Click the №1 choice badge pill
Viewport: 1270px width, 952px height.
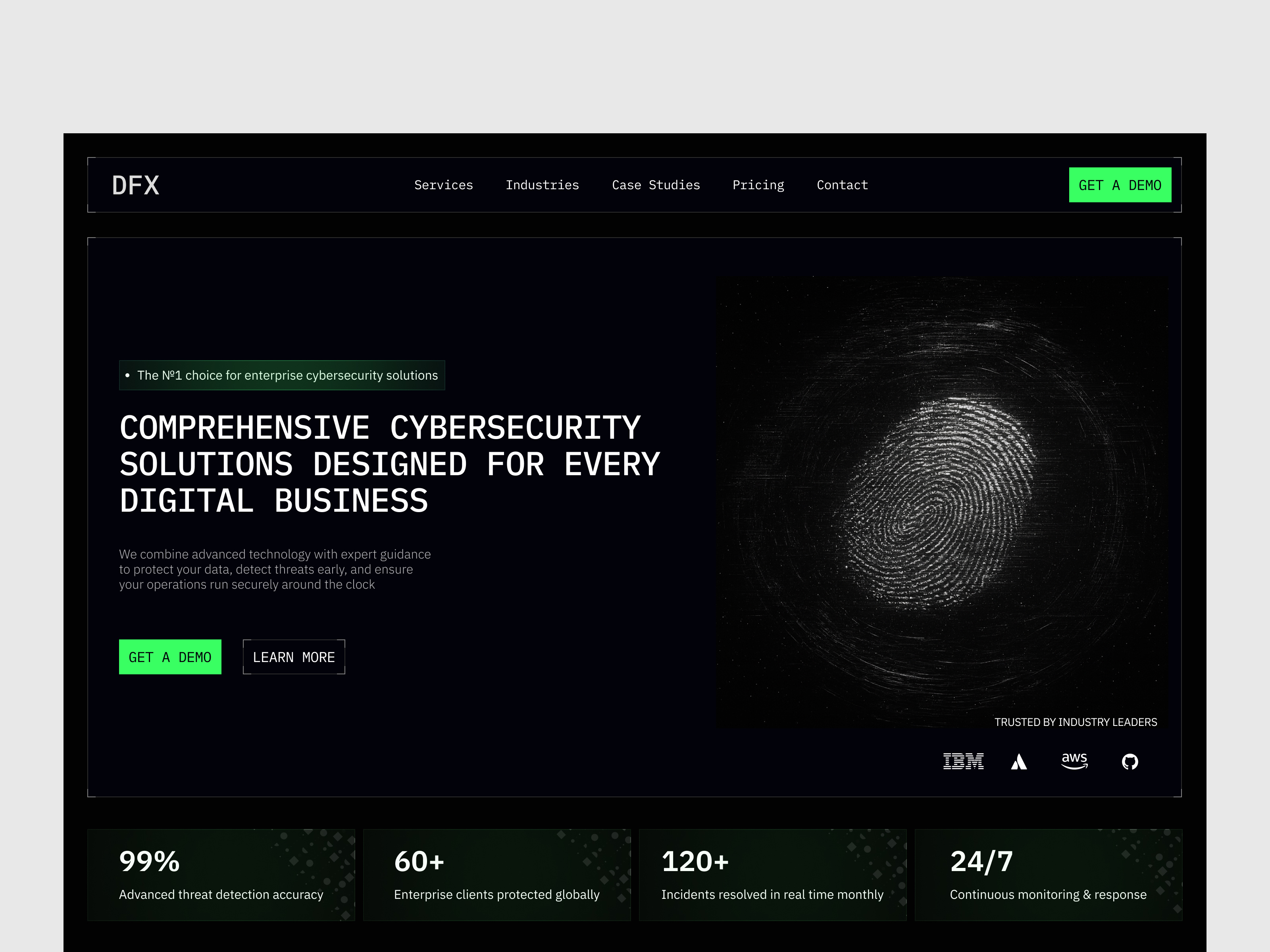point(281,375)
